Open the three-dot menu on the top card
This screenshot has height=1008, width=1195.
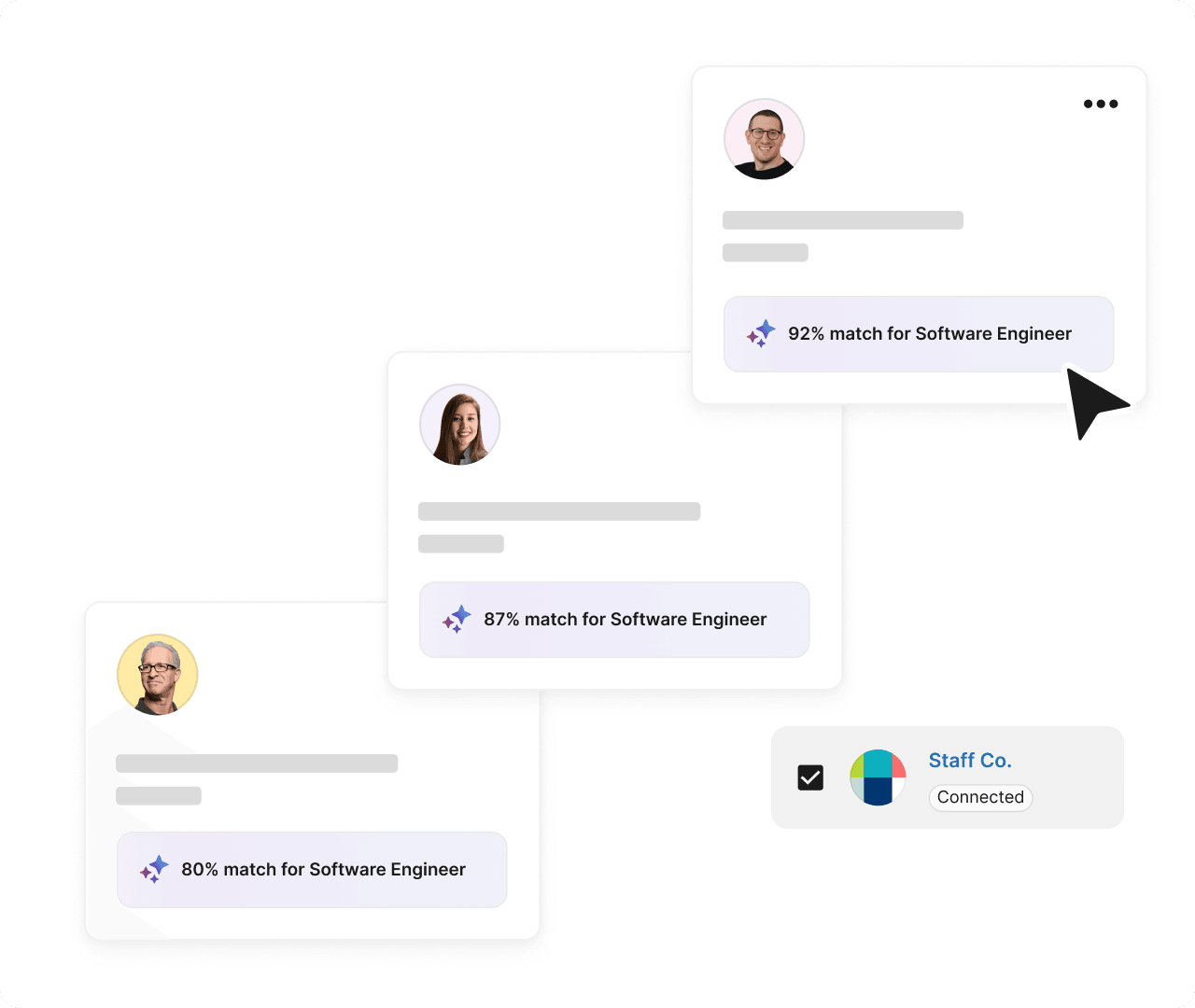tap(1100, 104)
